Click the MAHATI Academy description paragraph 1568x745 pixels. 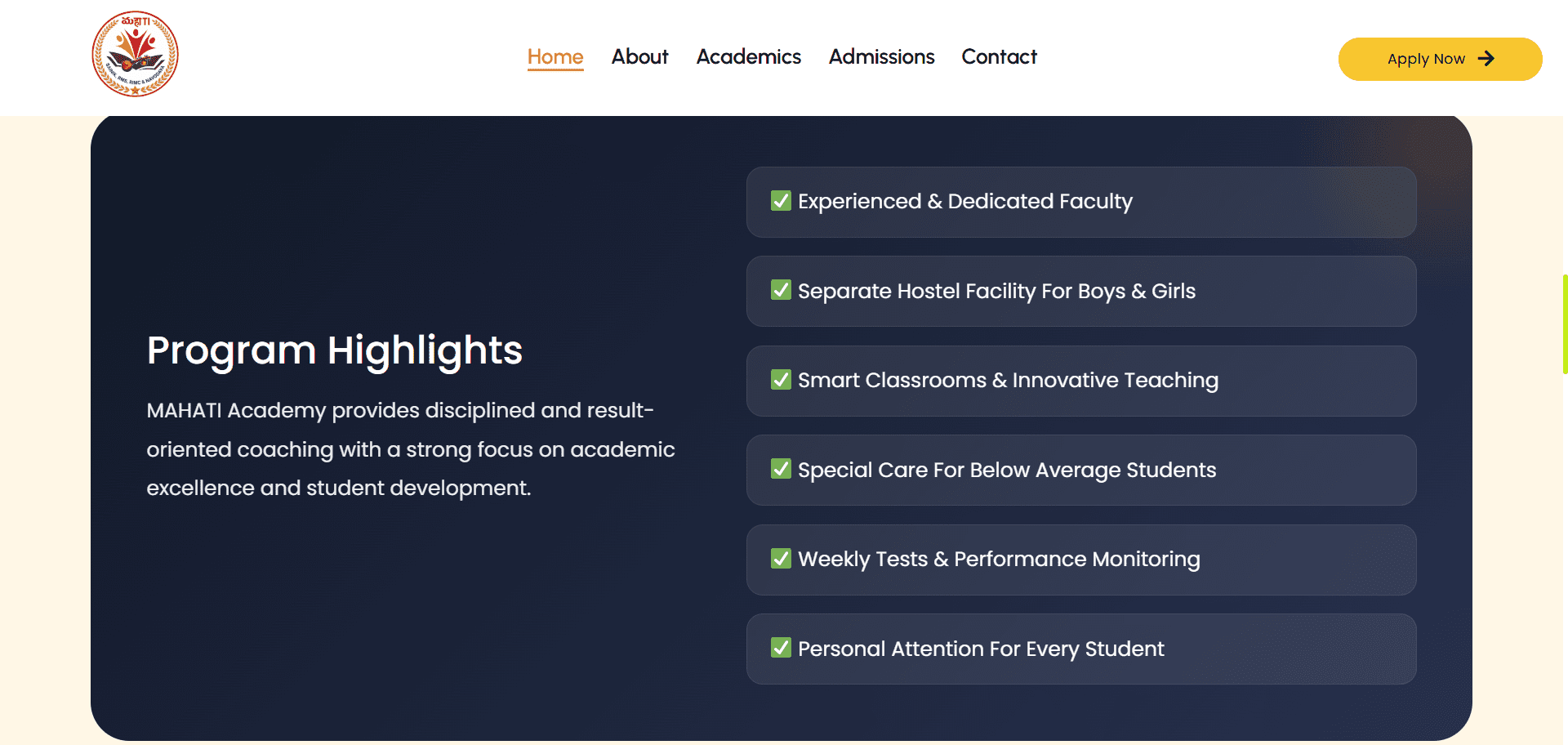pos(411,449)
